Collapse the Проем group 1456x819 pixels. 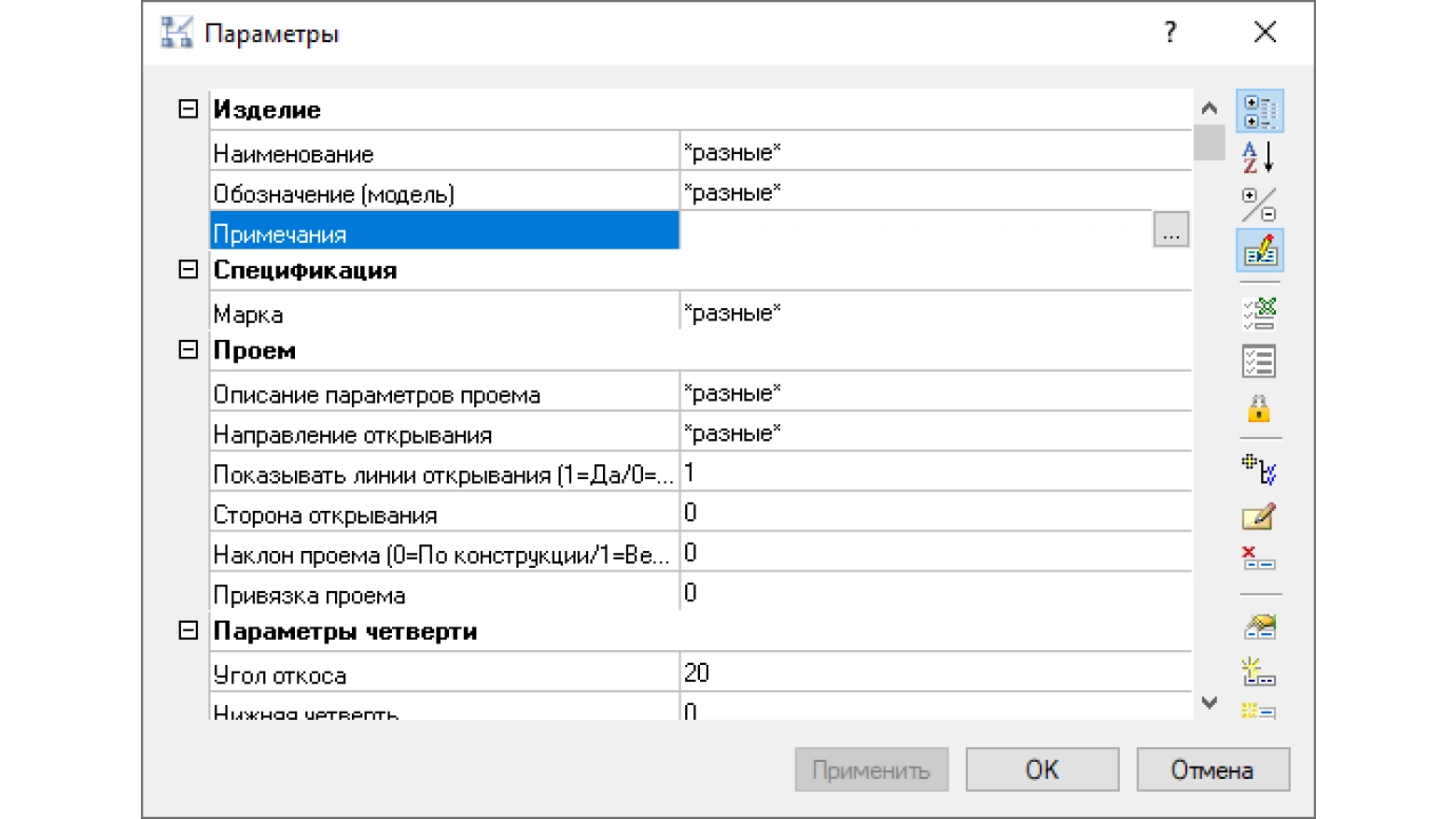(x=188, y=350)
